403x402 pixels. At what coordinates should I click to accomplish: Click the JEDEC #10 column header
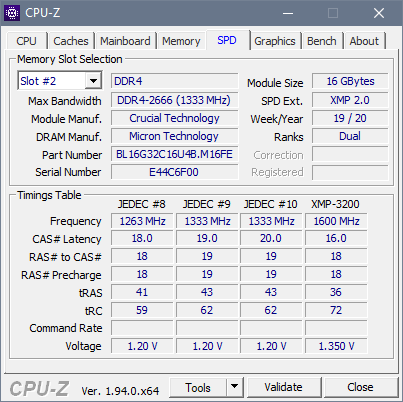tap(271, 204)
